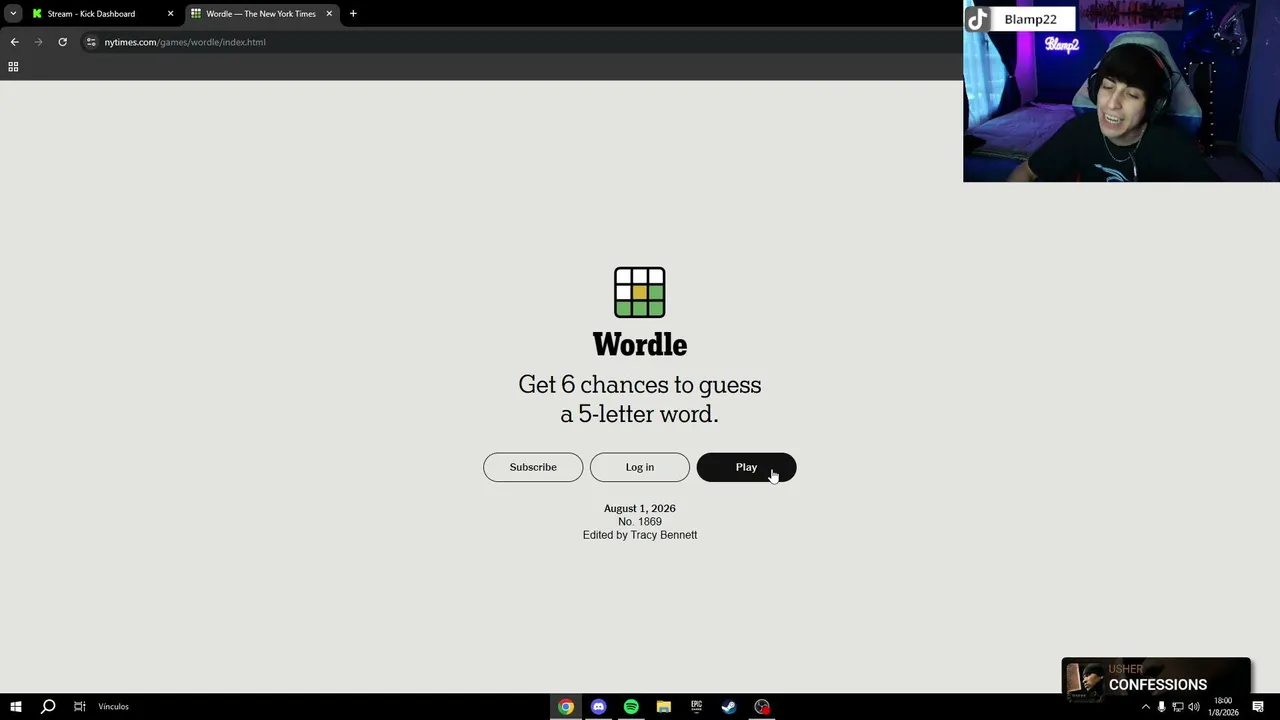Click the puzzle number No. 1869

[x=640, y=522]
